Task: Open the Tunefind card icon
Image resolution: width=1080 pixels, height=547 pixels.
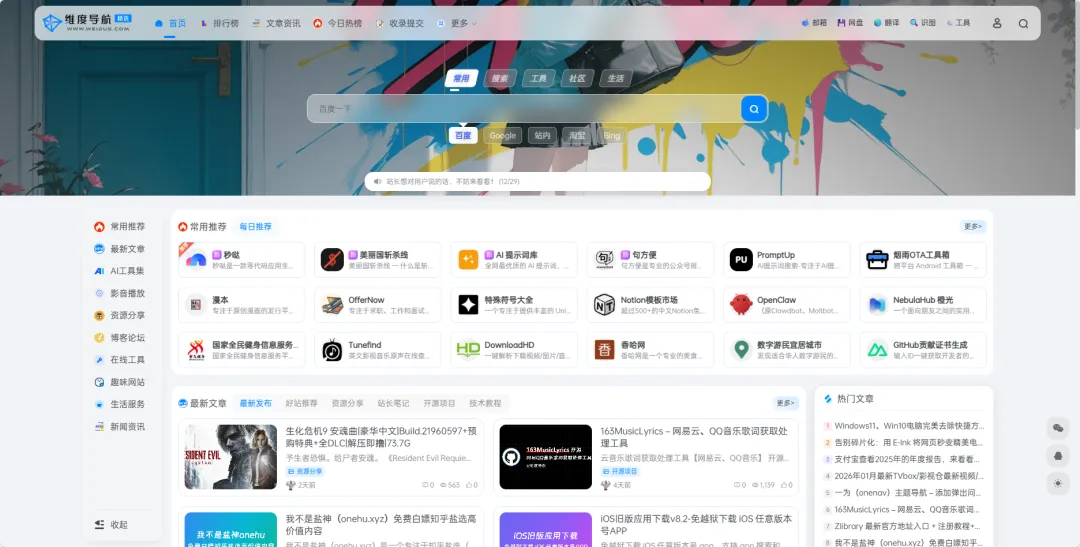Action: click(x=332, y=350)
